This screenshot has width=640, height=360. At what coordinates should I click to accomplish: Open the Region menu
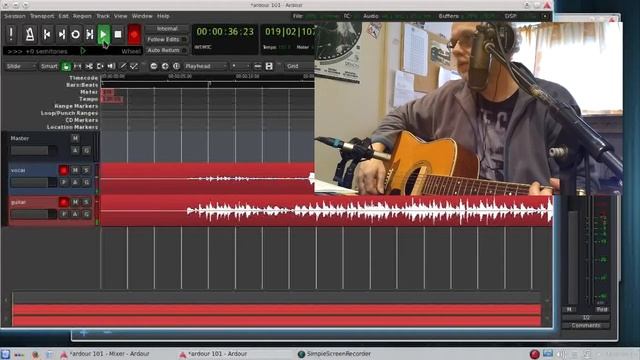tap(82, 16)
